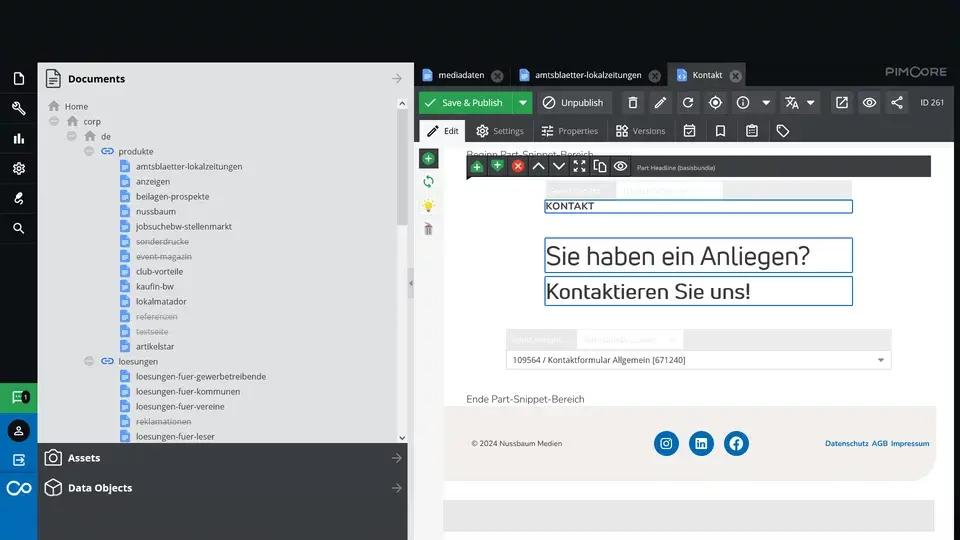Move the Part Headline block up
The image size is (960, 540).
tap(538, 167)
